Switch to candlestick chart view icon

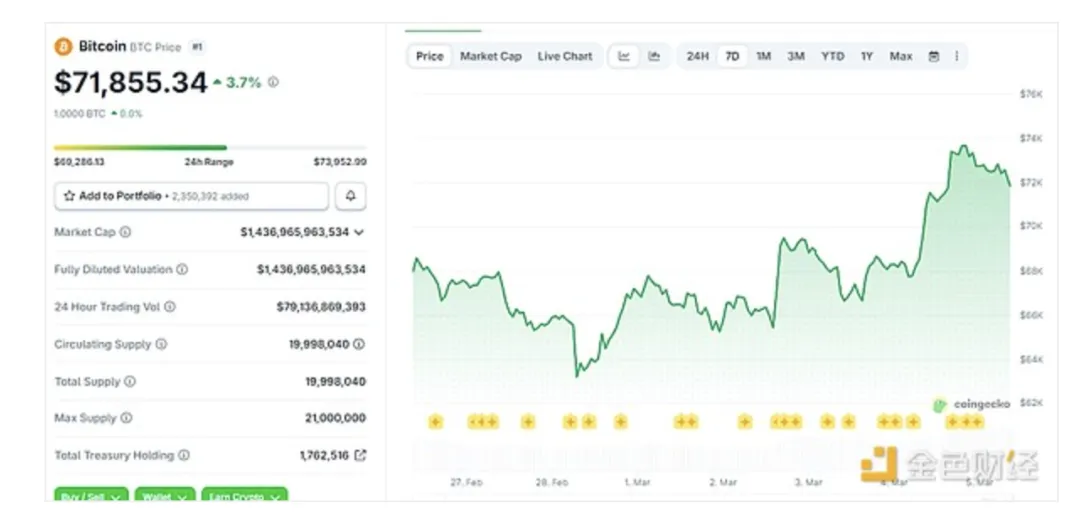[x=654, y=56]
